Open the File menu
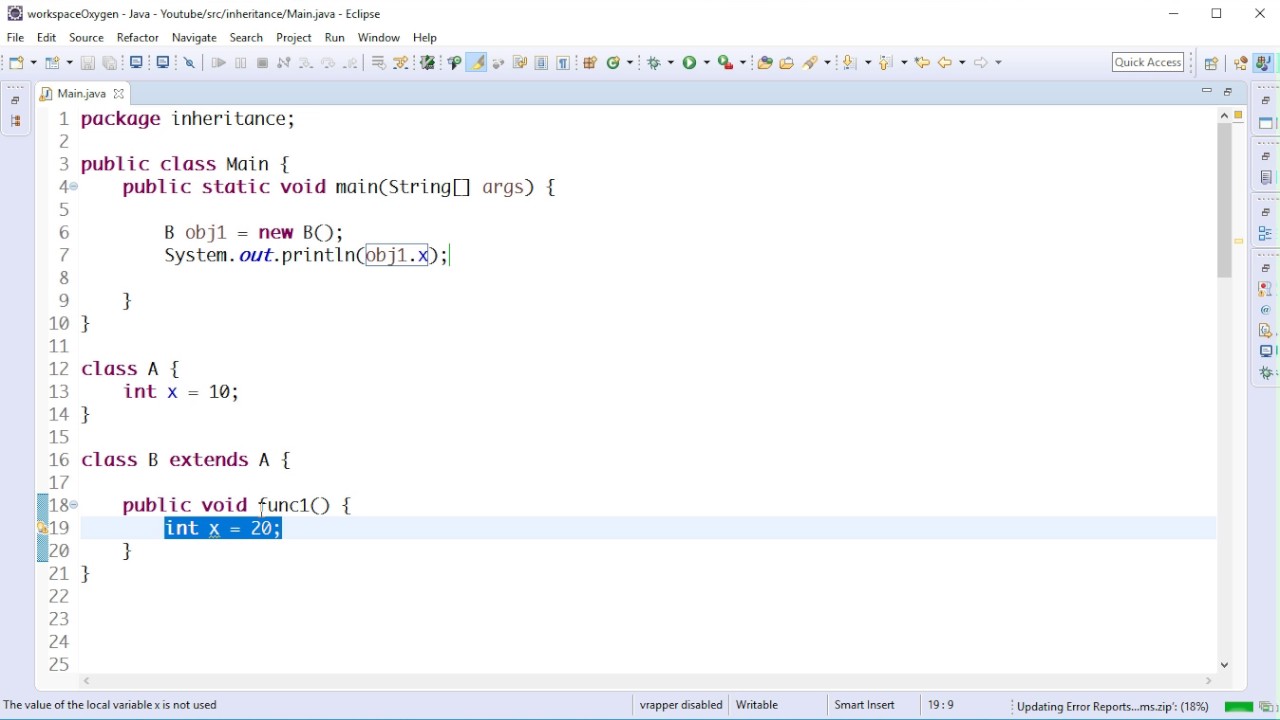The width and height of the screenshot is (1280, 720). (x=16, y=38)
